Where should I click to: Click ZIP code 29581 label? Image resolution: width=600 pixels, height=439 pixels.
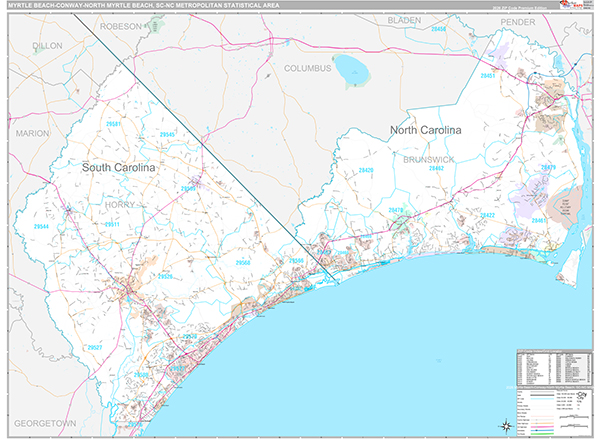pyautogui.click(x=113, y=124)
